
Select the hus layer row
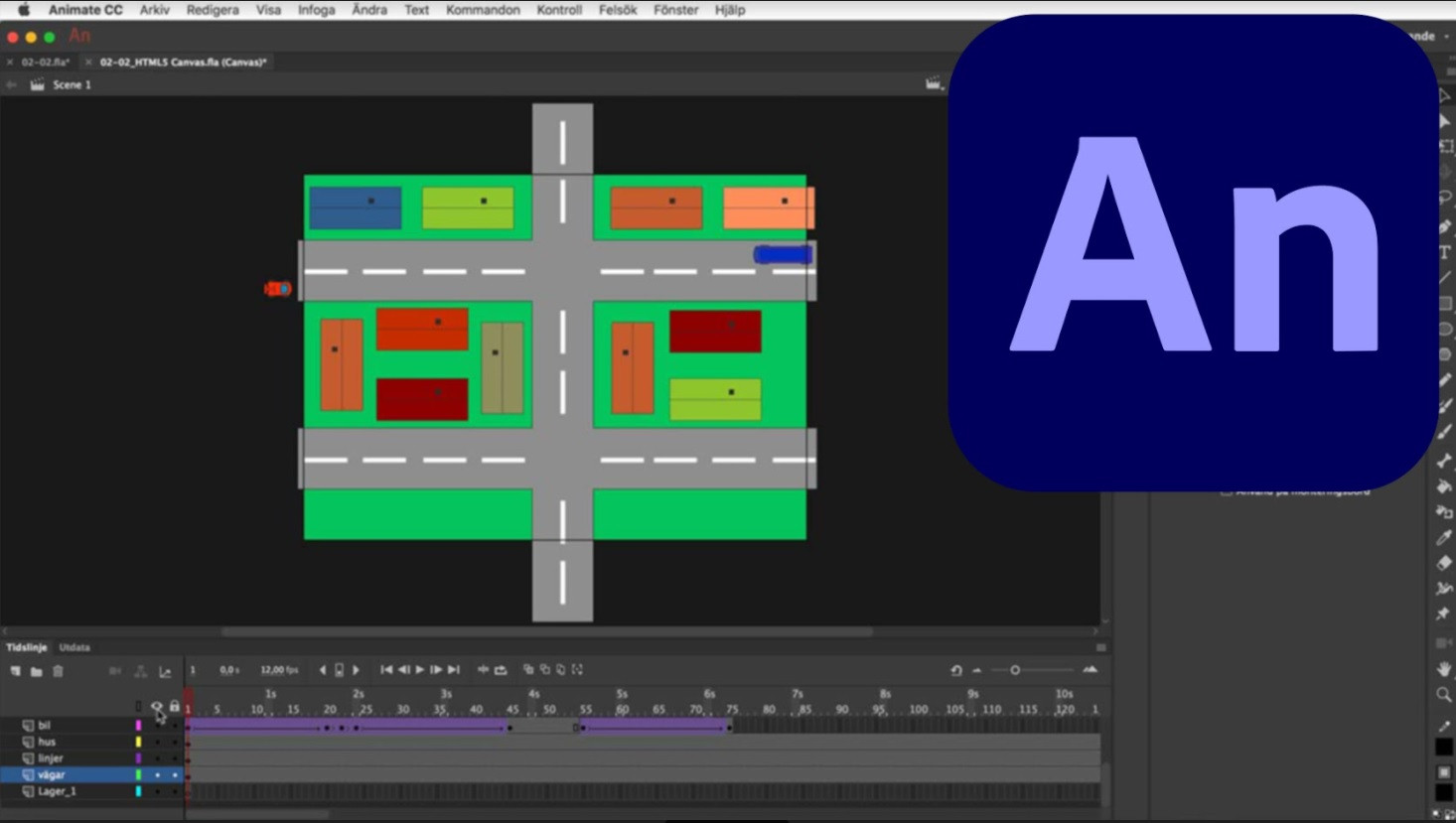[92, 743]
